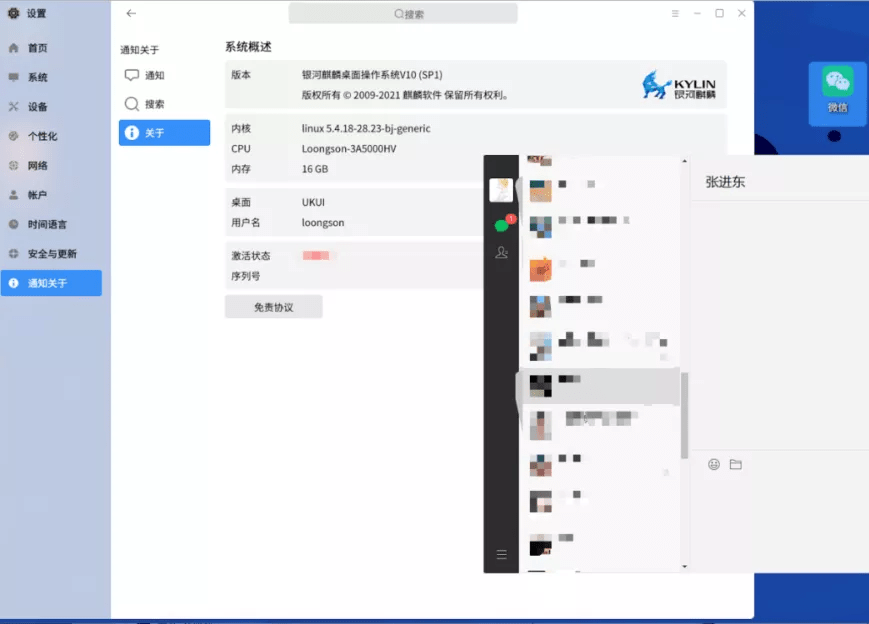
Task: Select the 关于 sub-page
Action: pos(164,133)
